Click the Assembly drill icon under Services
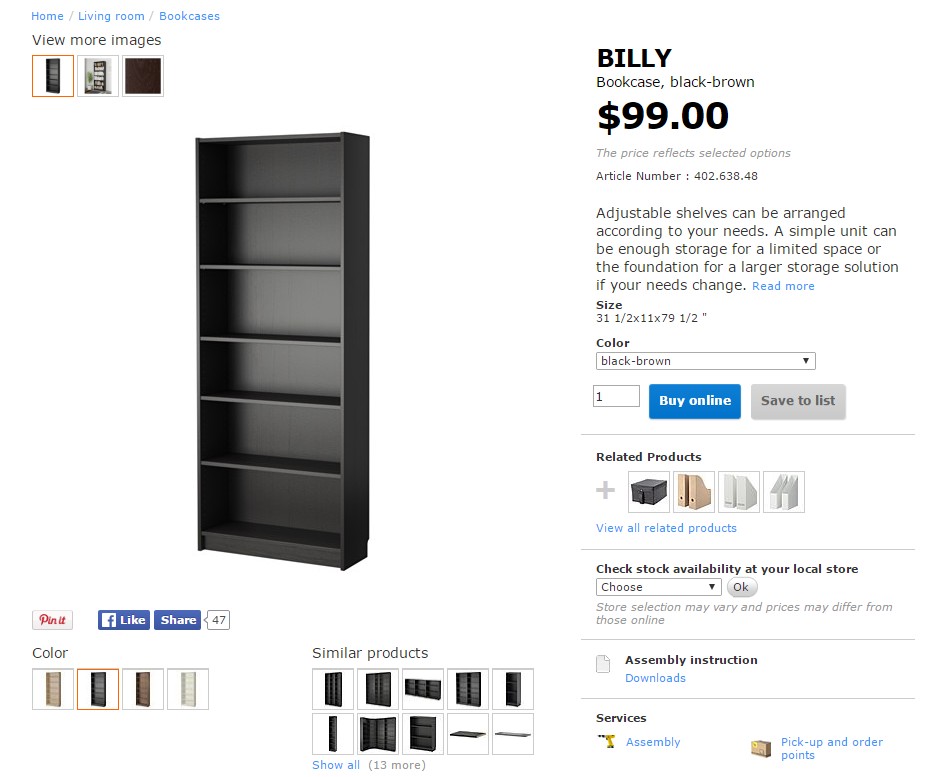 click(606, 742)
